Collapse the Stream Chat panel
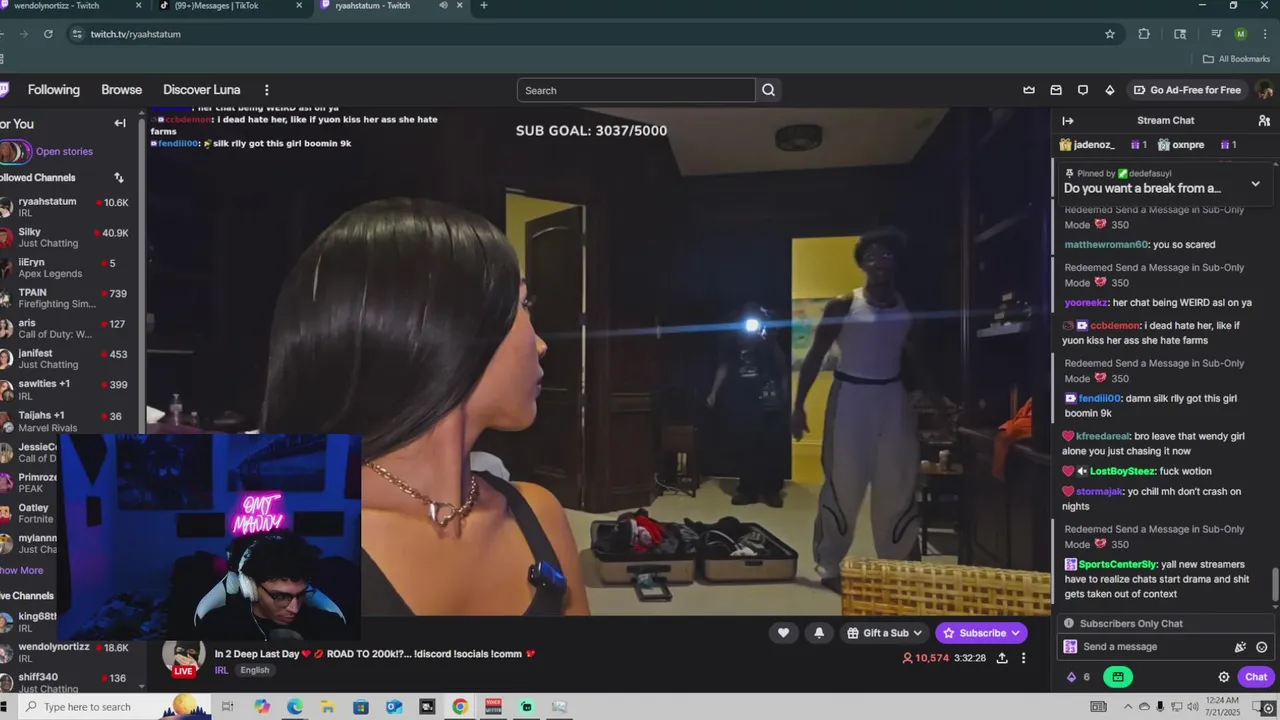 (x=1068, y=120)
